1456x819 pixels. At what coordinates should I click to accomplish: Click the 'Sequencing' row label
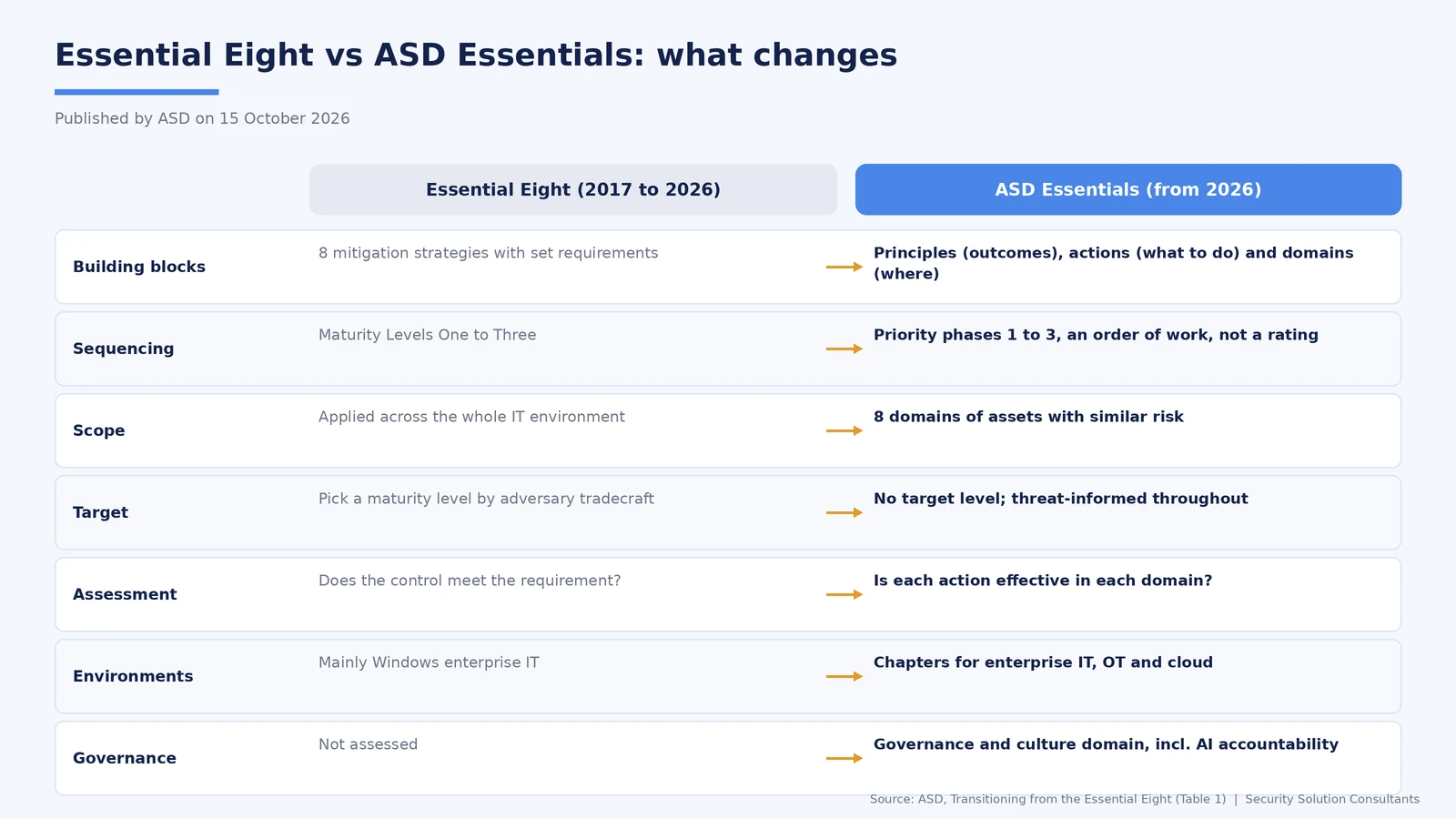coord(123,349)
